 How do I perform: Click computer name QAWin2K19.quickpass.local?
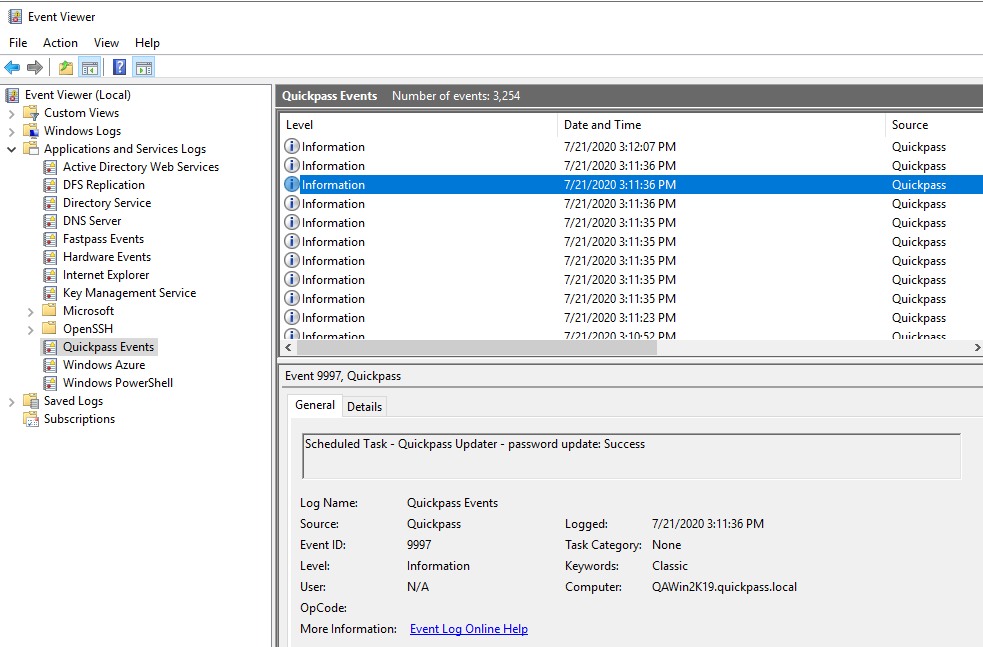point(724,587)
